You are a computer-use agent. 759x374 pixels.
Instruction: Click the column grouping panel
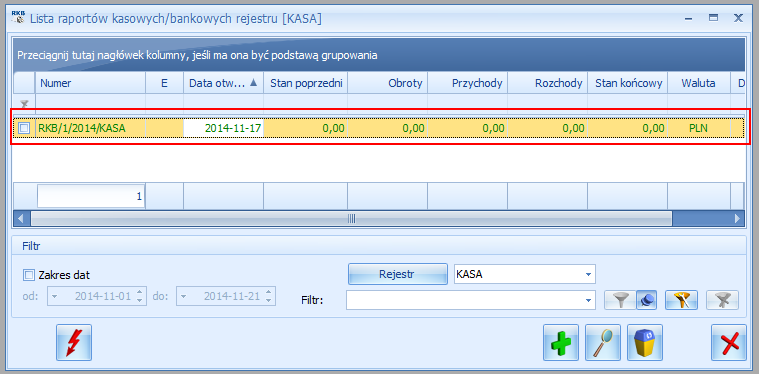(x=379, y=55)
